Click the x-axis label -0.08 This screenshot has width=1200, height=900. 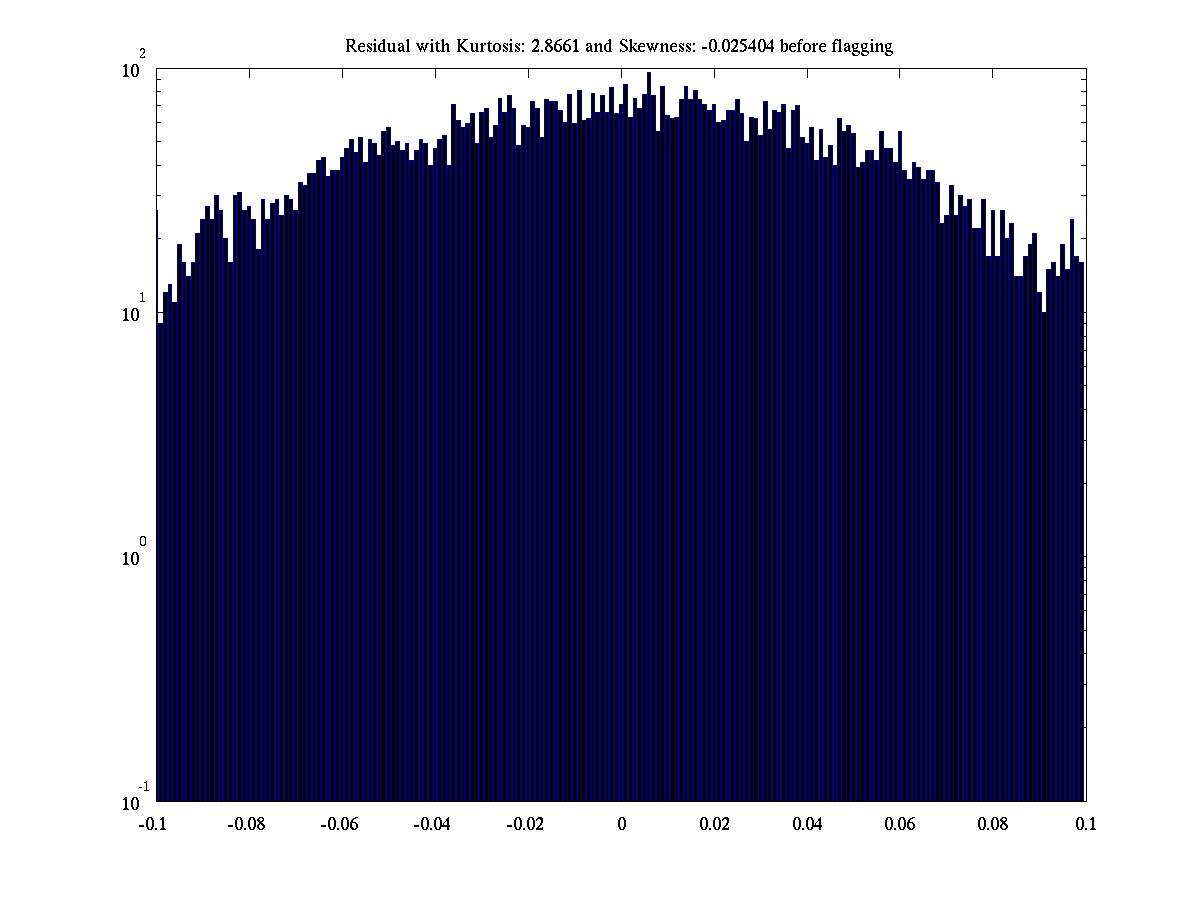(245, 825)
